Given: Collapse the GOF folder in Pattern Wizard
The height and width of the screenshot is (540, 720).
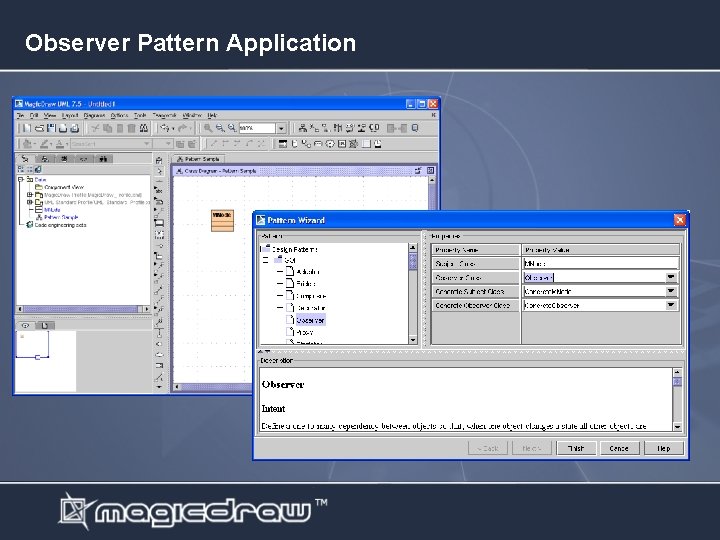Looking at the screenshot, I should click(x=265, y=260).
